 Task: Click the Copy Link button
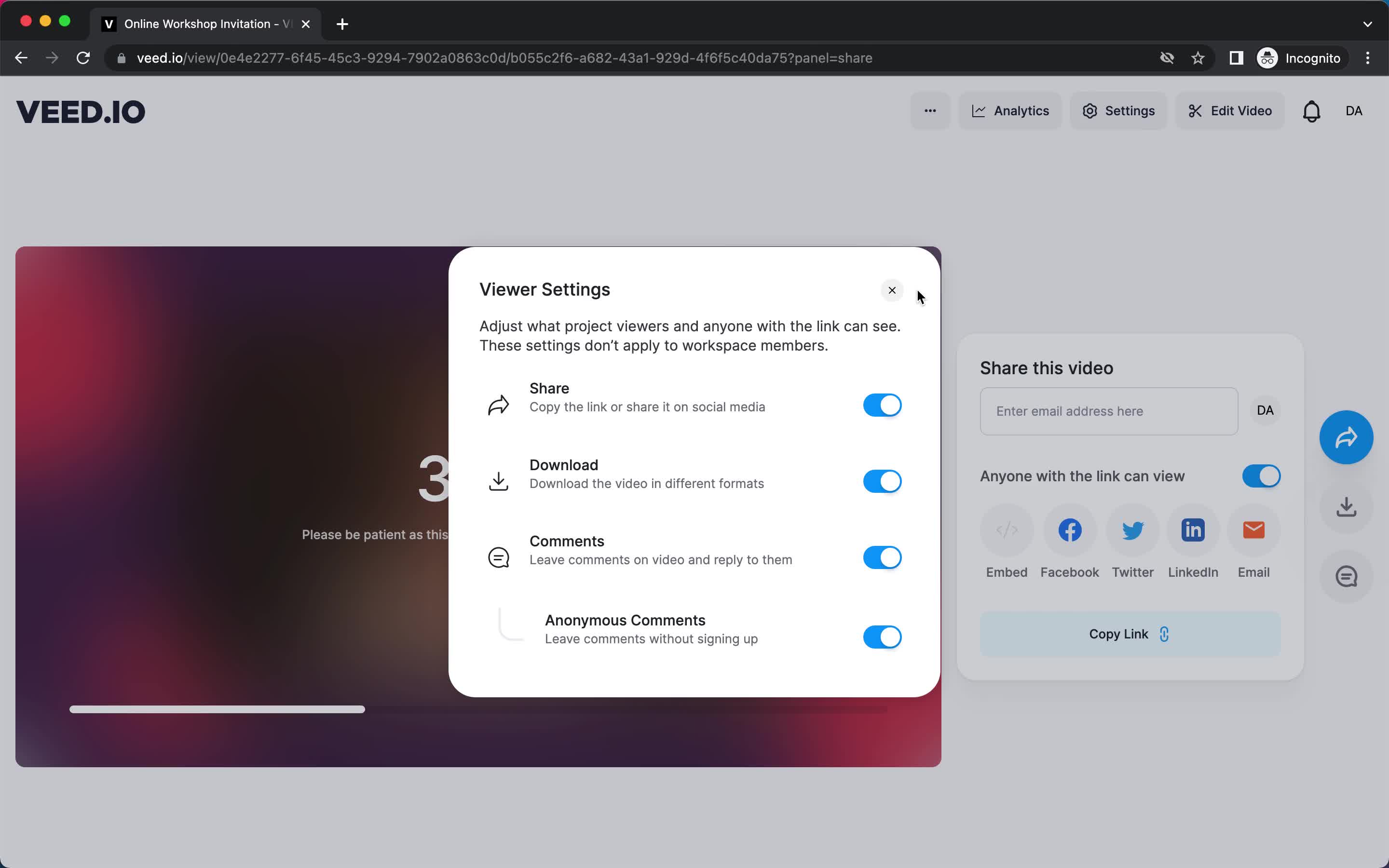(x=1129, y=634)
